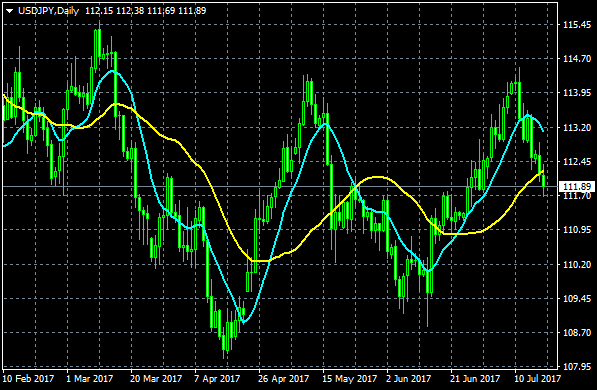Click the 10 Jul 2017 date label

(538, 379)
